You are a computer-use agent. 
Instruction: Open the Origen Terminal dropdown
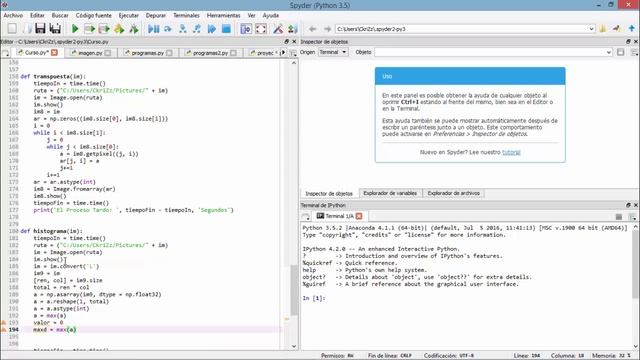(x=333, y=52)
